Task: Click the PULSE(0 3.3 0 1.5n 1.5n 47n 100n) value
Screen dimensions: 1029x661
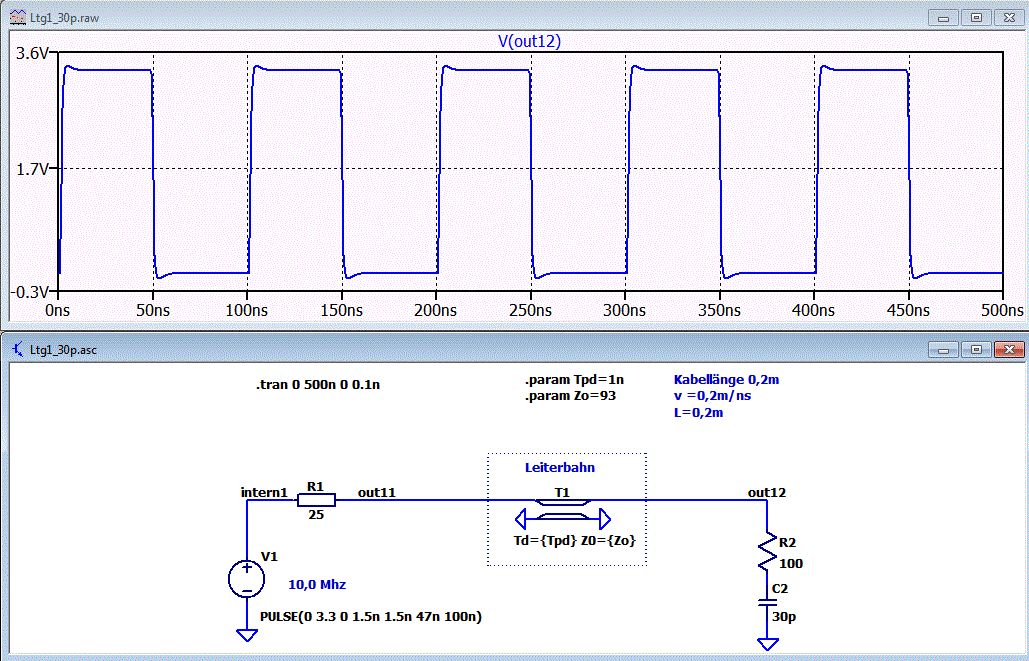Action: (371, 616)
